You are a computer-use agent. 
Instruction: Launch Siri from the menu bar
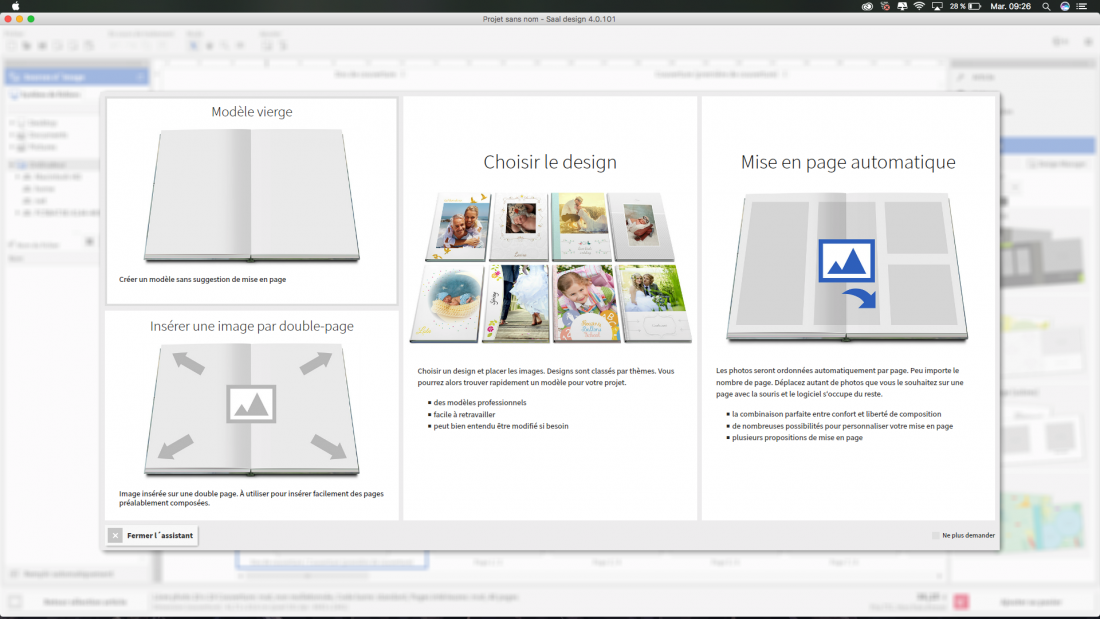(1064, 6)
